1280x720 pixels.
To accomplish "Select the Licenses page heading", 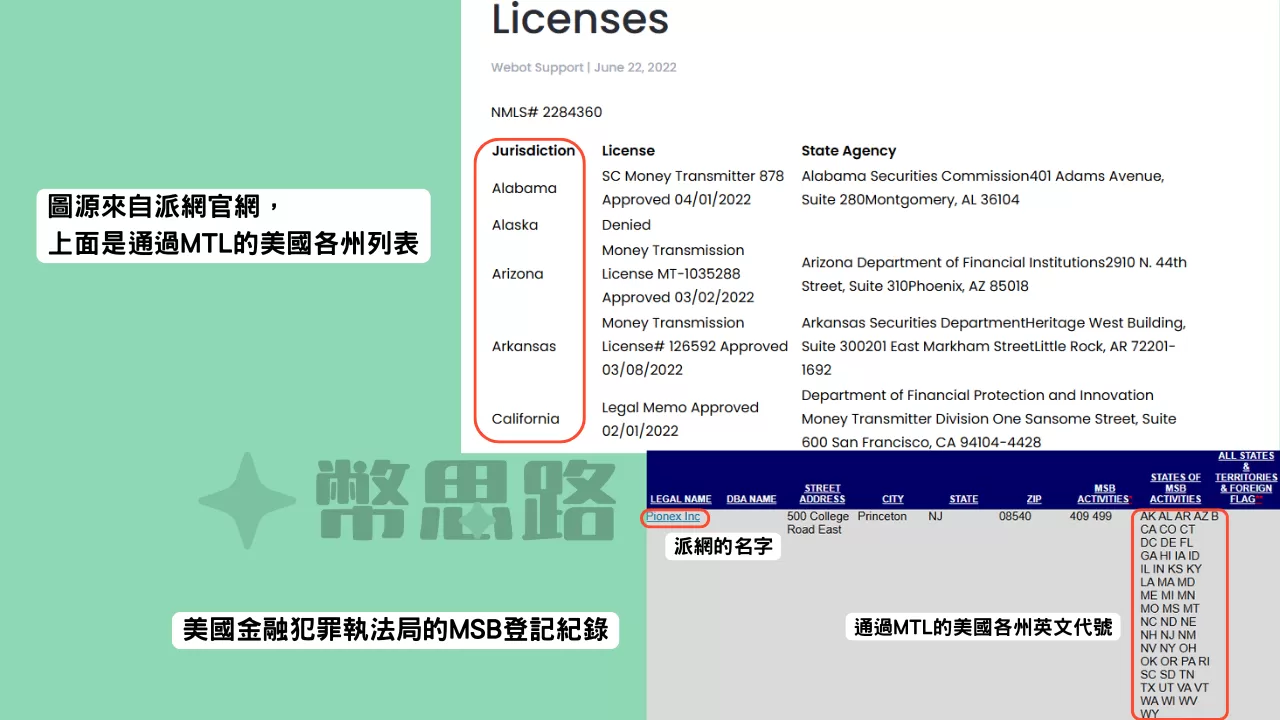I will [580, 19].
